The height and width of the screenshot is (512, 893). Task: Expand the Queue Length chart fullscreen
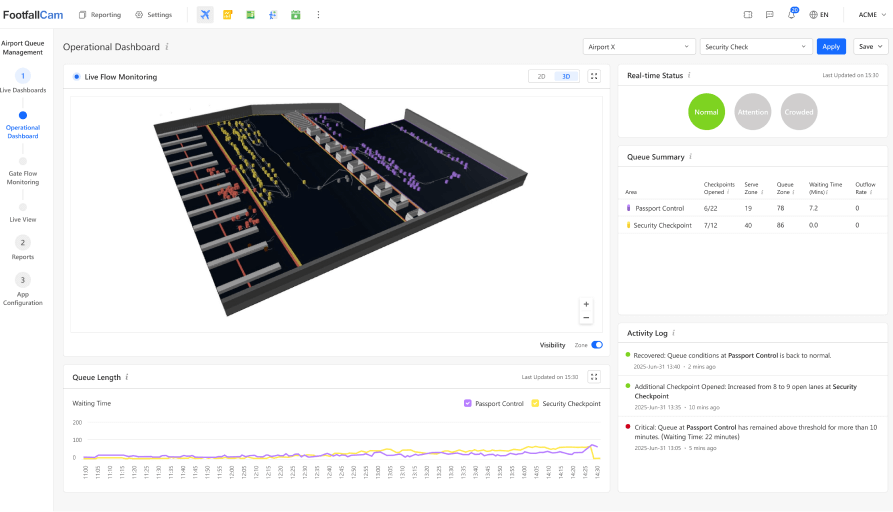(x=593, y=377)
